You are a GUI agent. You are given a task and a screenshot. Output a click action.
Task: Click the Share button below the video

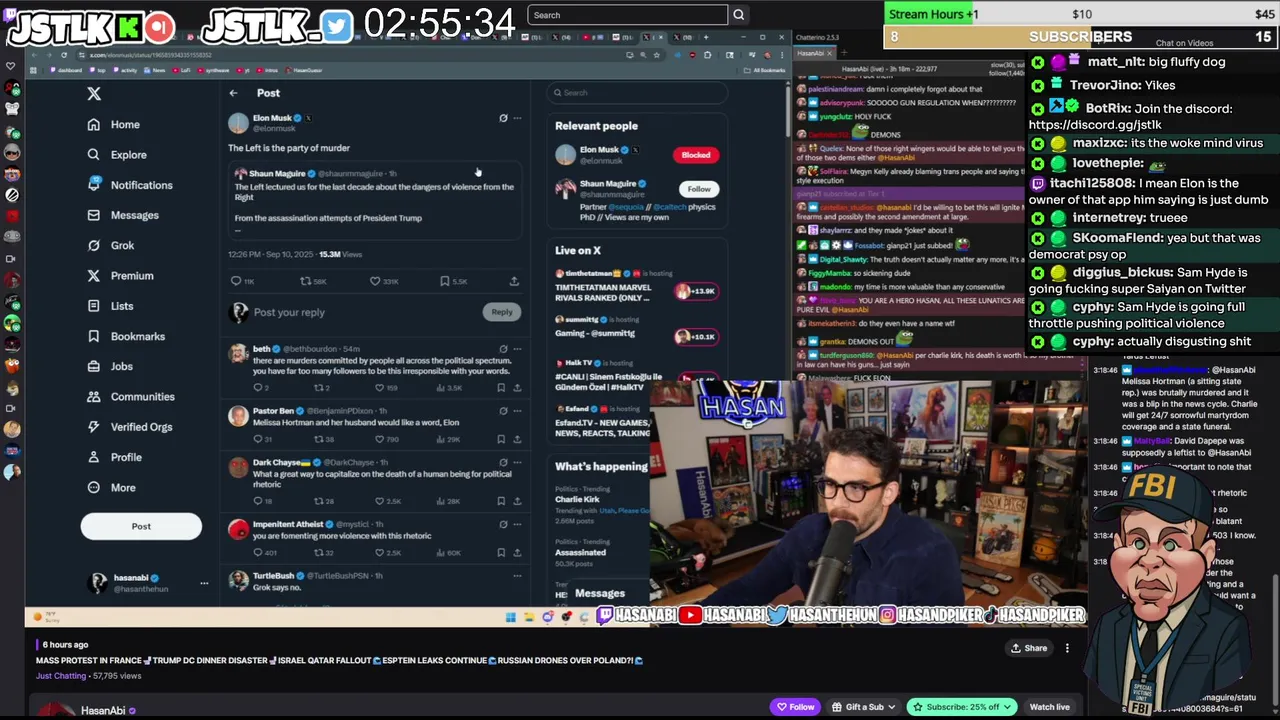[1029, 648]
